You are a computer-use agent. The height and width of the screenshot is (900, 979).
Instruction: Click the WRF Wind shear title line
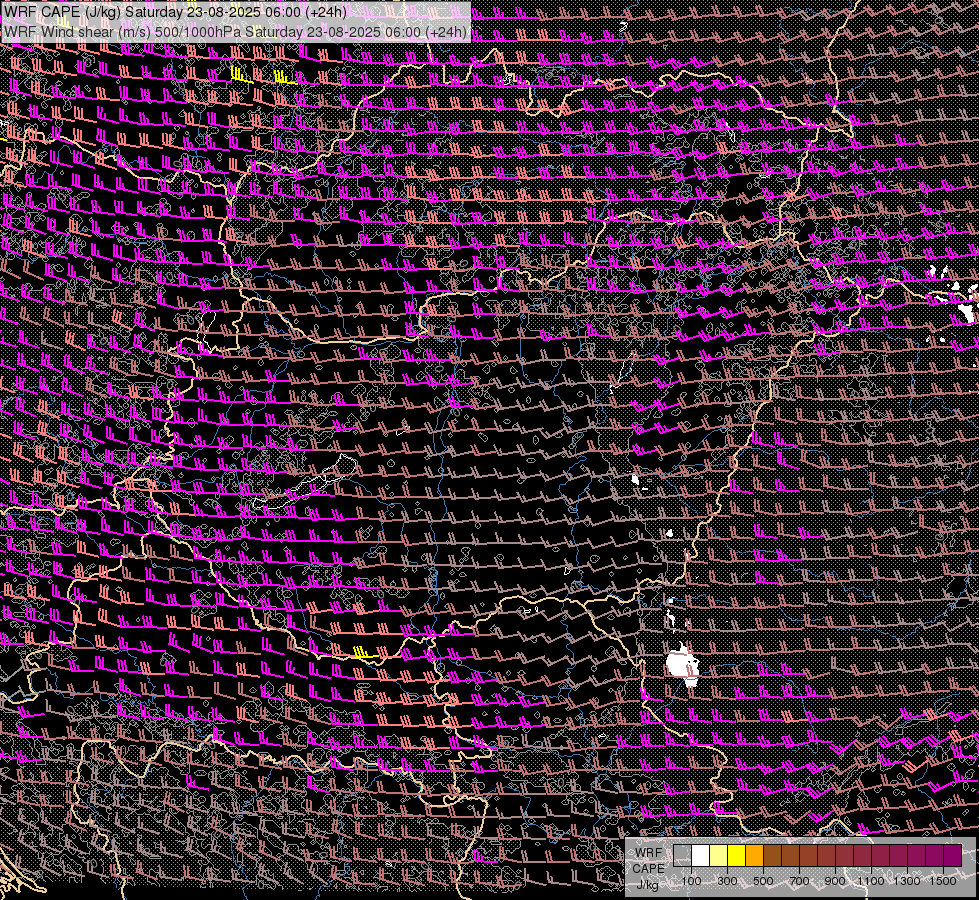pos(235,32)
